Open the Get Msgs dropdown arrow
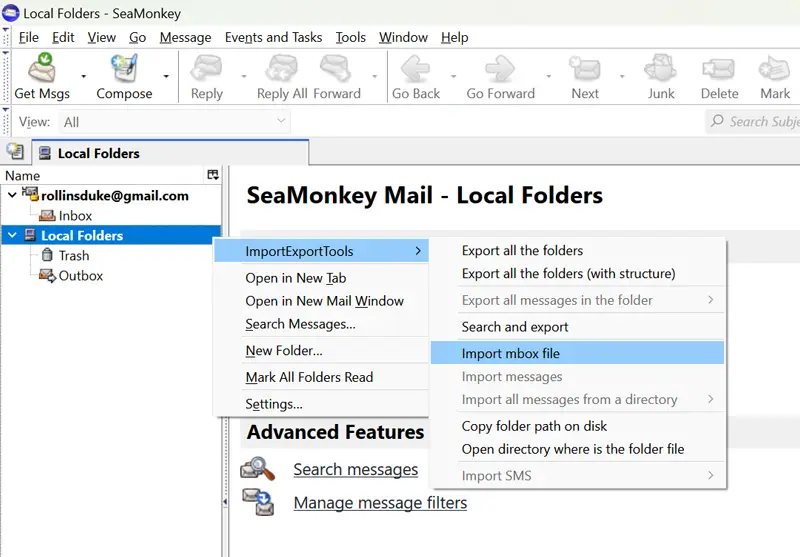This screenshot has height=557, width=800. (x=83, y=76)
